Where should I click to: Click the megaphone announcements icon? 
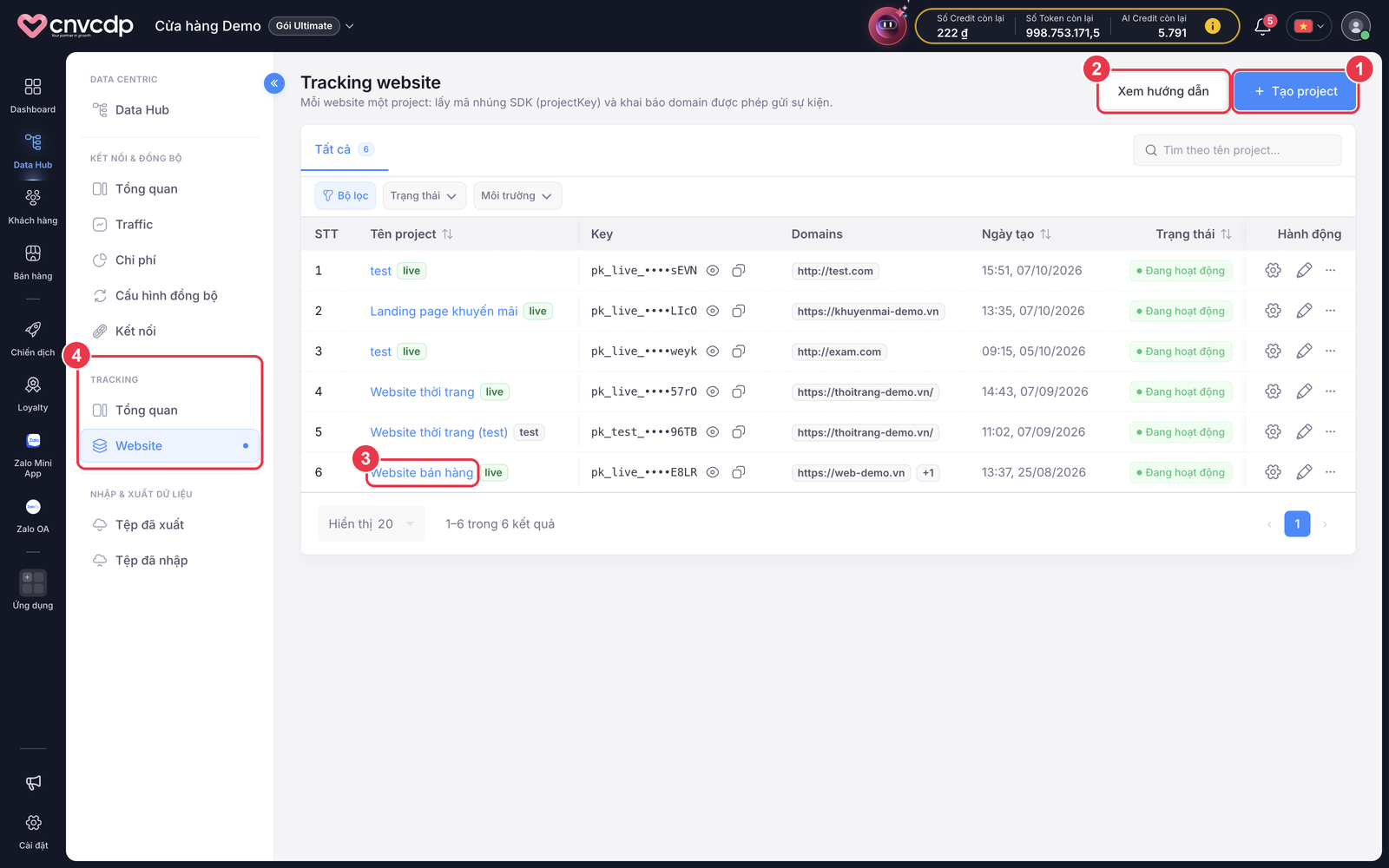33,783
